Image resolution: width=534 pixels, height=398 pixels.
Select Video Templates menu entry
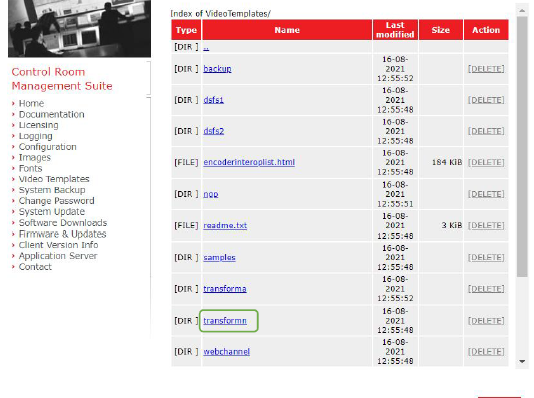coord(54,179)
